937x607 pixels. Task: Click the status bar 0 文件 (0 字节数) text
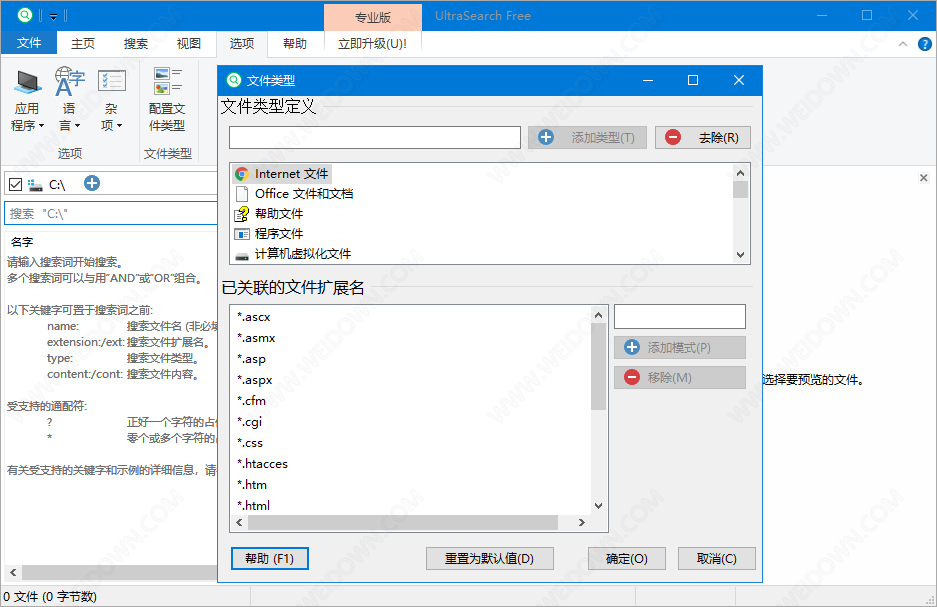[50, 596]
